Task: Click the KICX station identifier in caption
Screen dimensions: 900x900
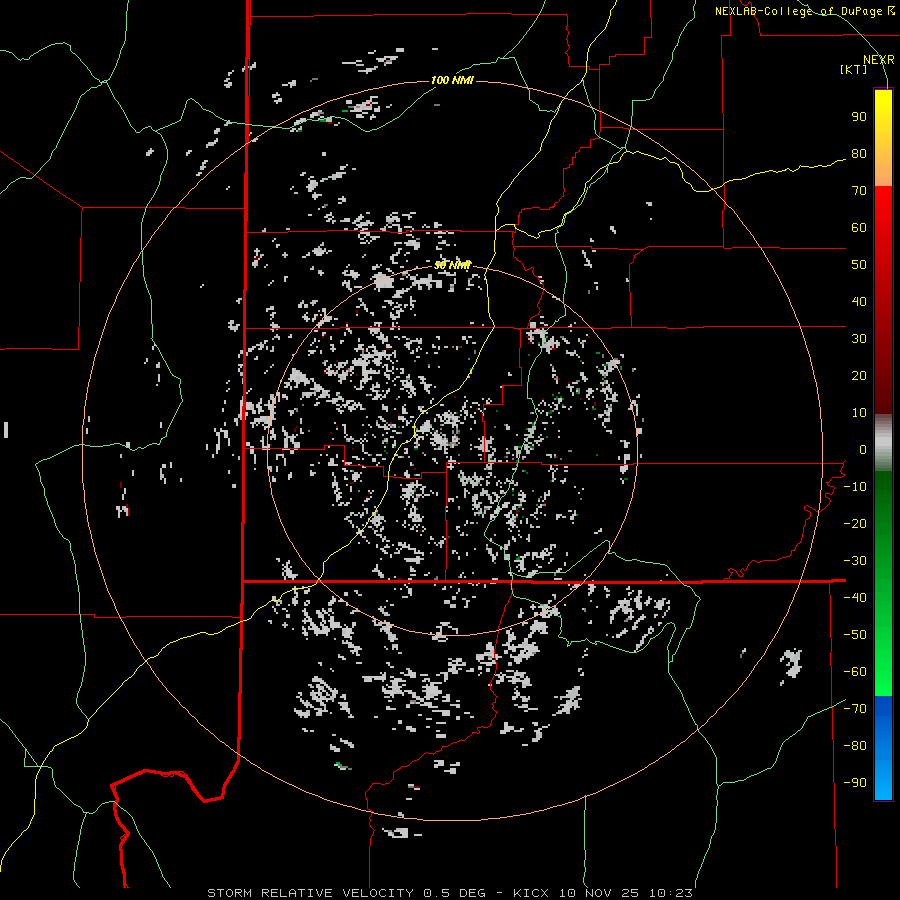Action: [531, 893]
